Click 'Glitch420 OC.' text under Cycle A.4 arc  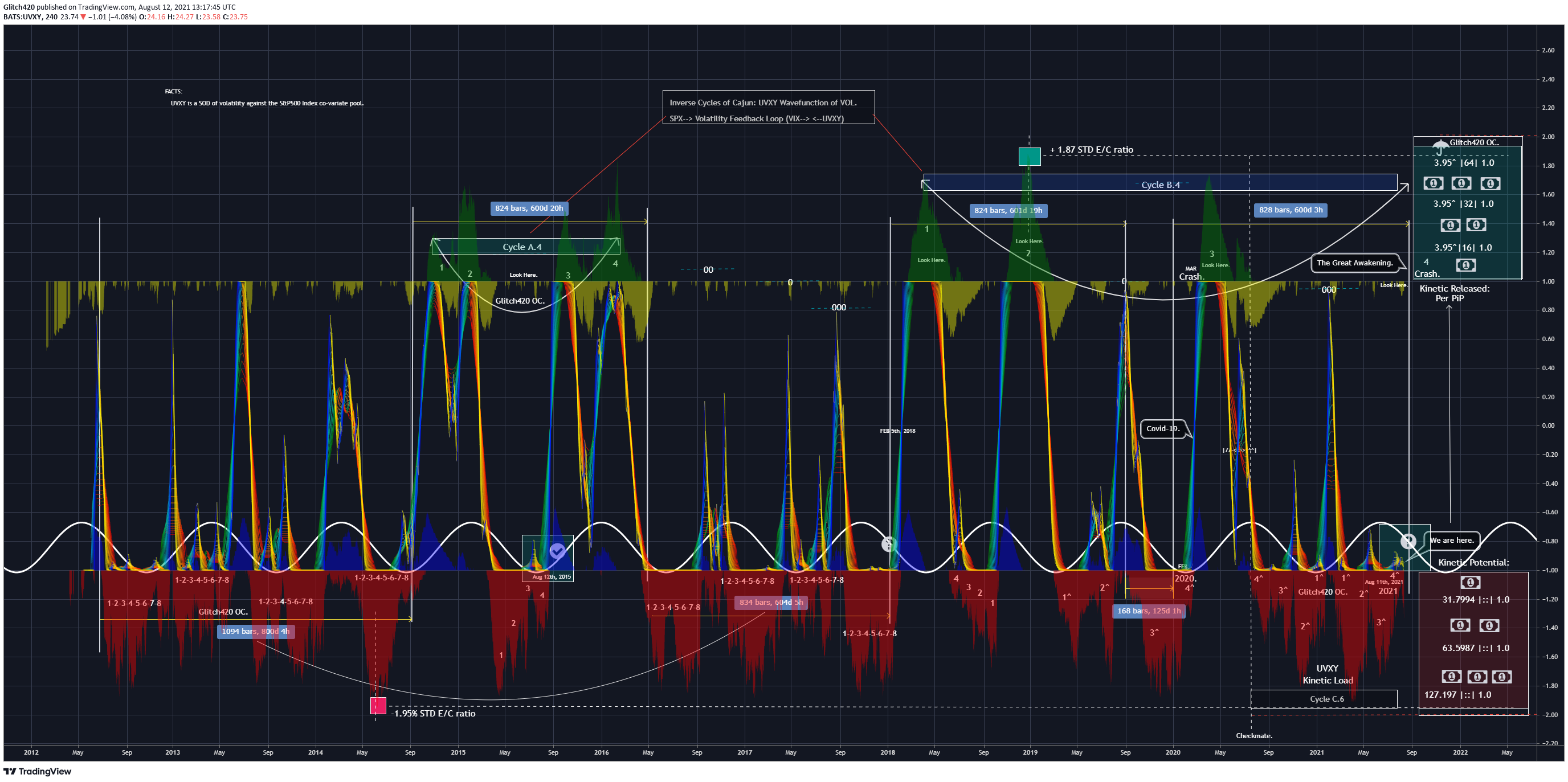point(519,301)
